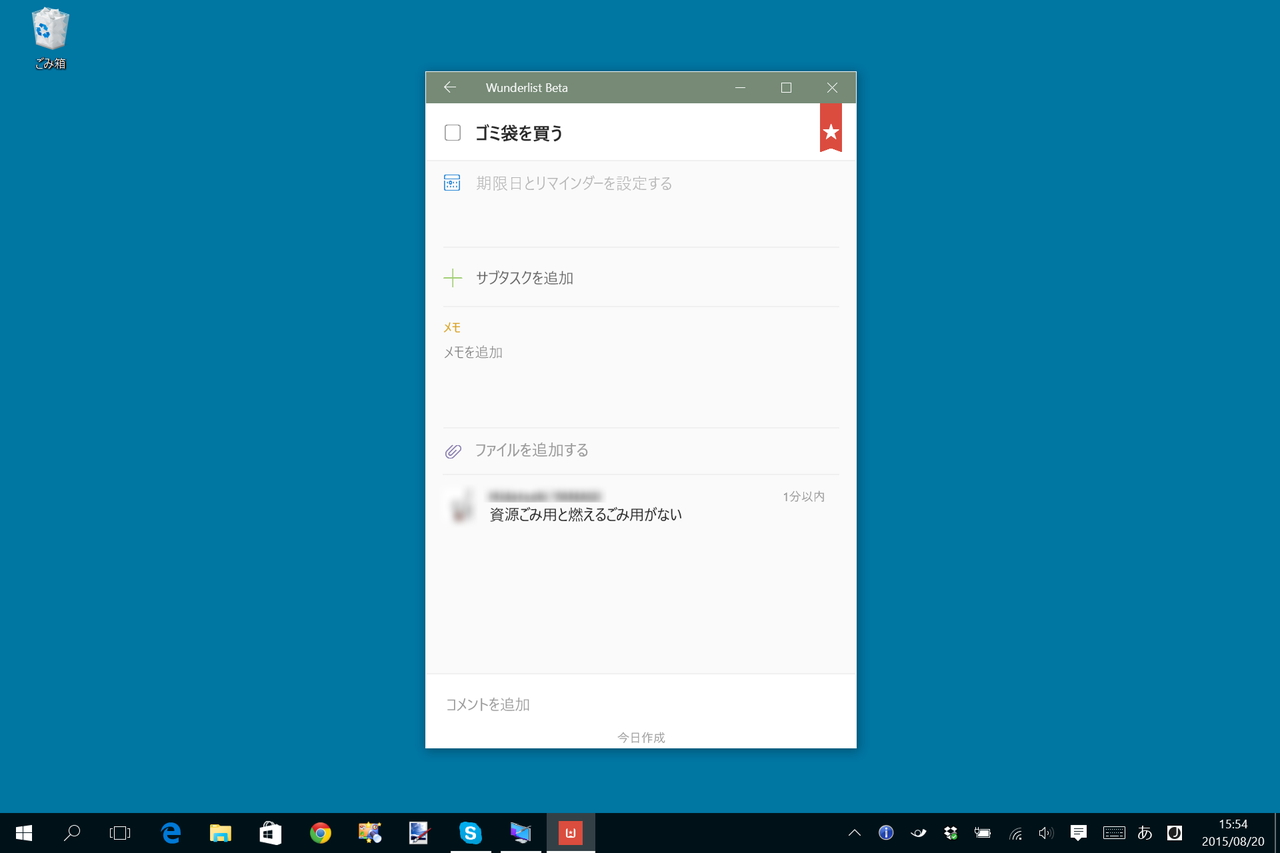Click the blue info tray icon

pos(886,833)
